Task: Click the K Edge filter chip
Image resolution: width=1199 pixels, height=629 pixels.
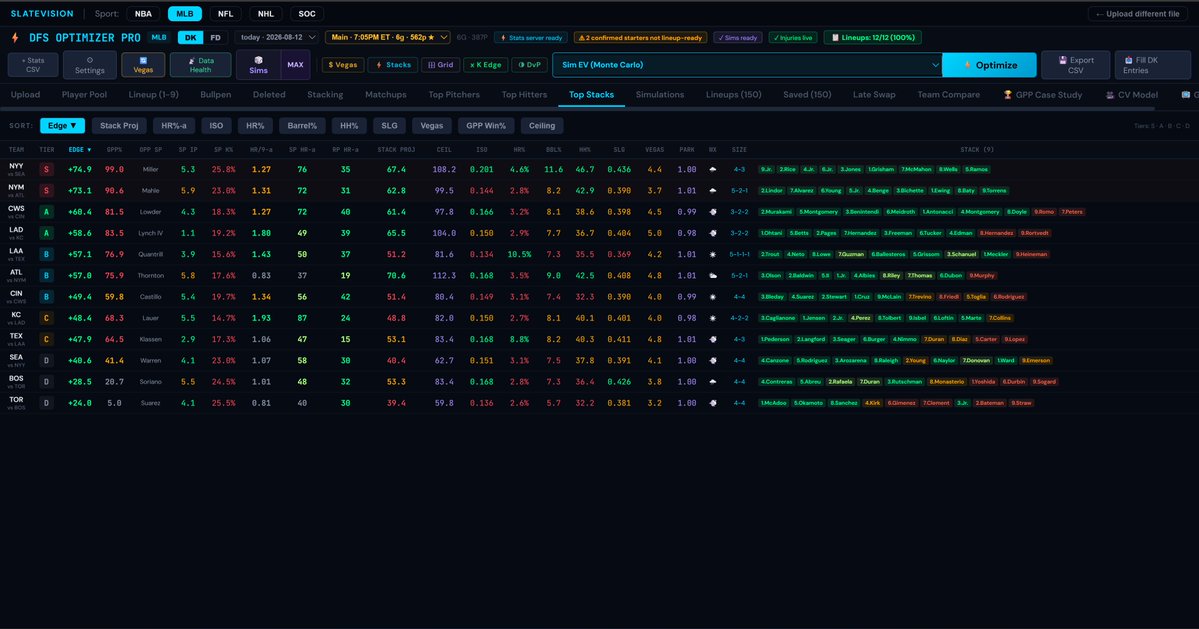Action: pyautogui.click(x=486, y=65)
